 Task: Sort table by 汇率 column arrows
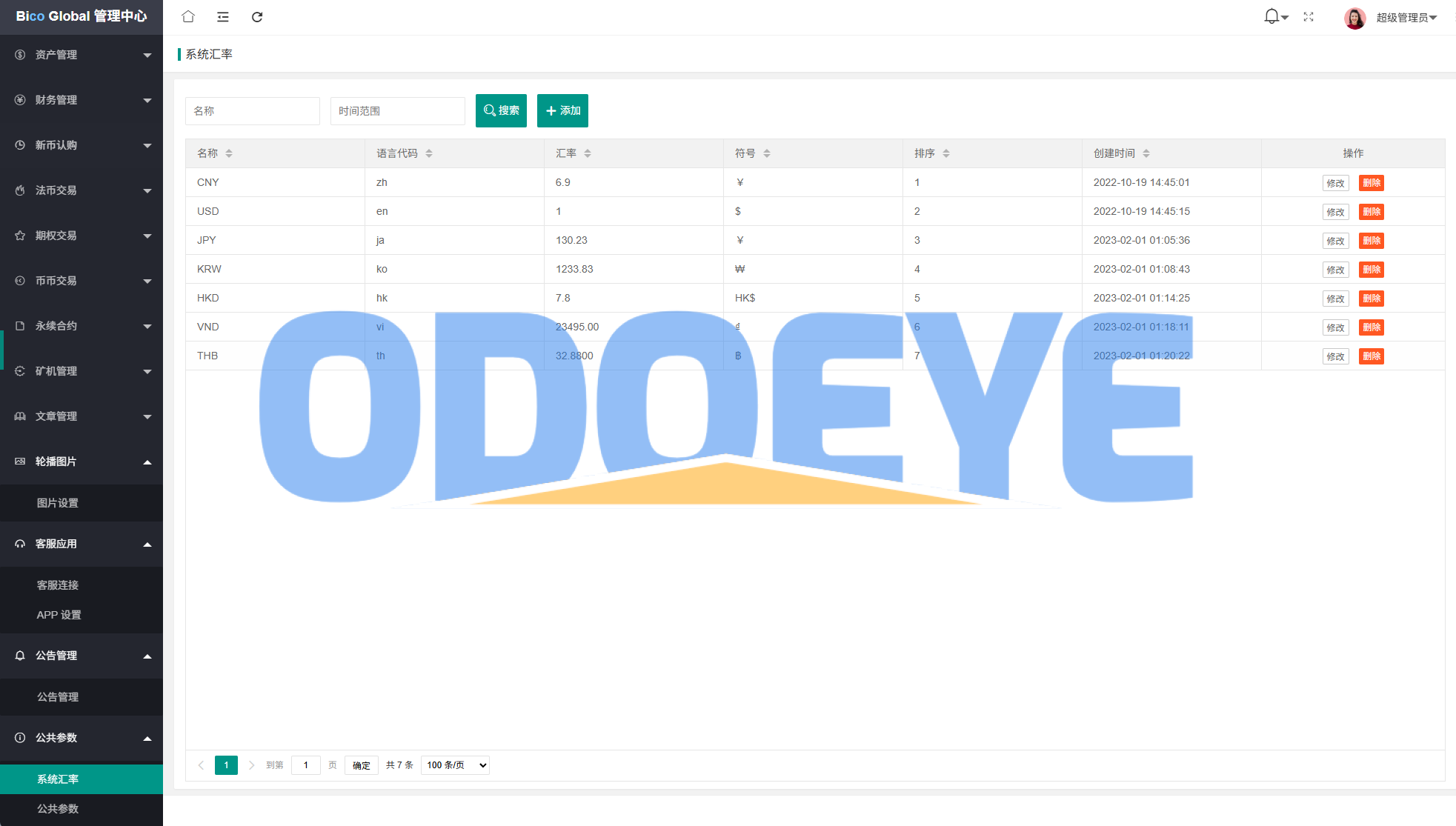pos(588,153)
